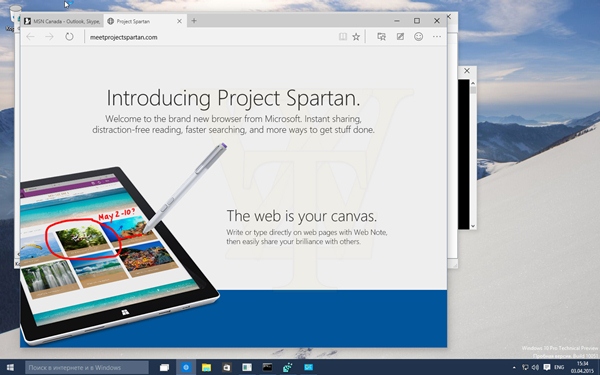This screenshot has height=375, width=600.
Task: Show hidden tray icons arrow
Action: [x=514, y=367]
